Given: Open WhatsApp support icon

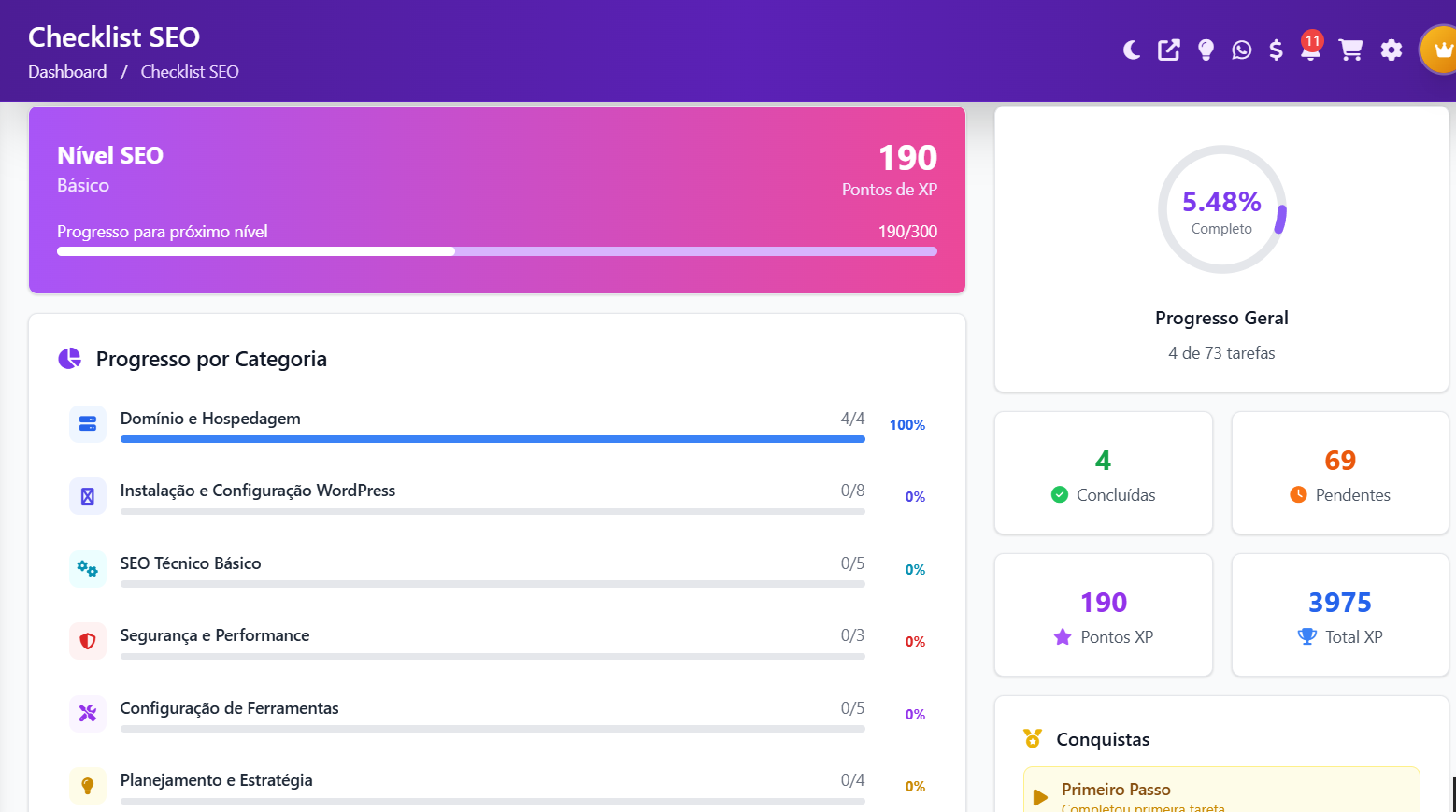Looking at the screenshot, I should (1241, 50).
